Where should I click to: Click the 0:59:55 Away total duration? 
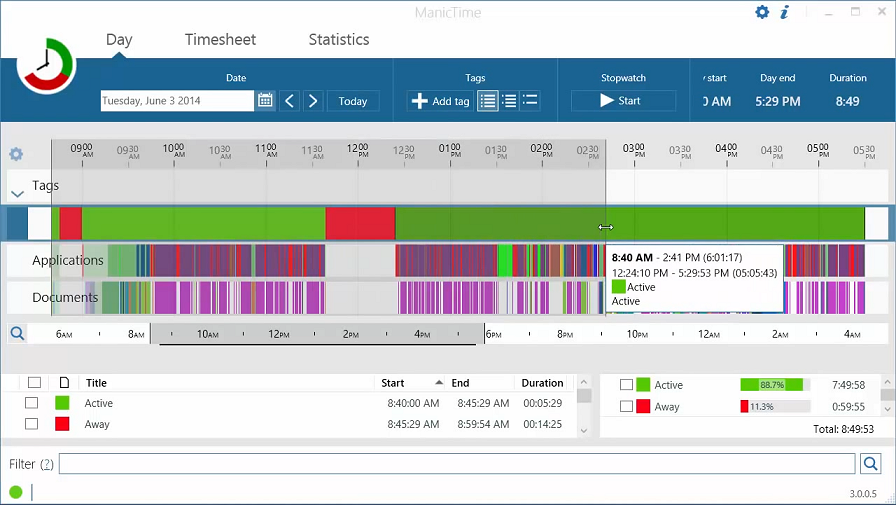[849, 407]
